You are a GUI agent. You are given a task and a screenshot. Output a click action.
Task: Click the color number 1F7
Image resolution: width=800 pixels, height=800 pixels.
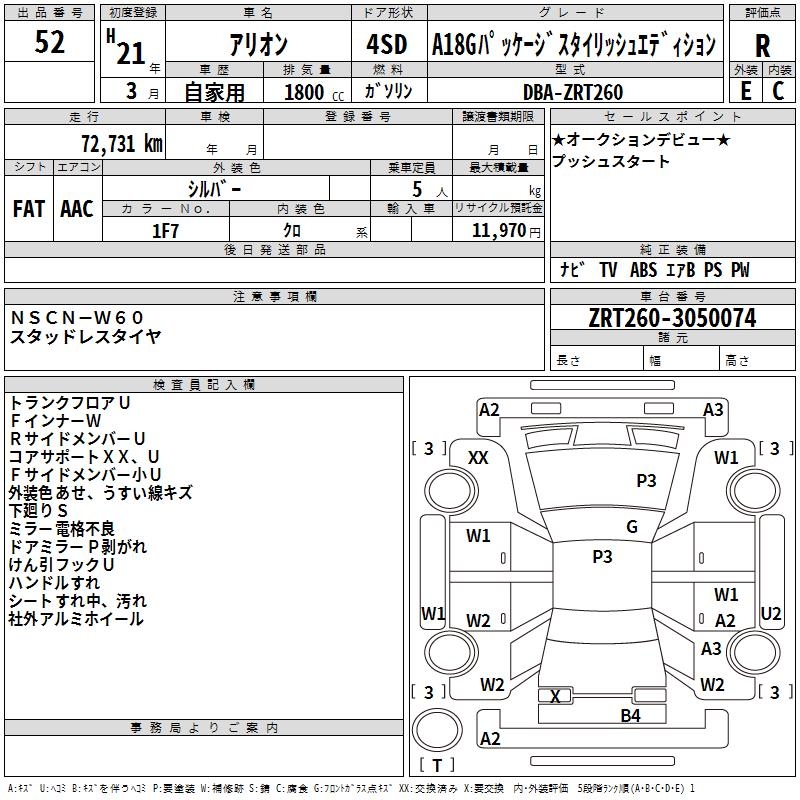coord(165,230)
